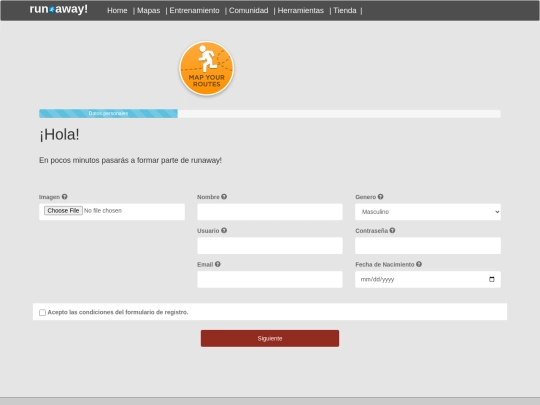Viewport: 540px width, 405px height.
Task: Click help icon next to Nombre
Action: click(224, 197)
